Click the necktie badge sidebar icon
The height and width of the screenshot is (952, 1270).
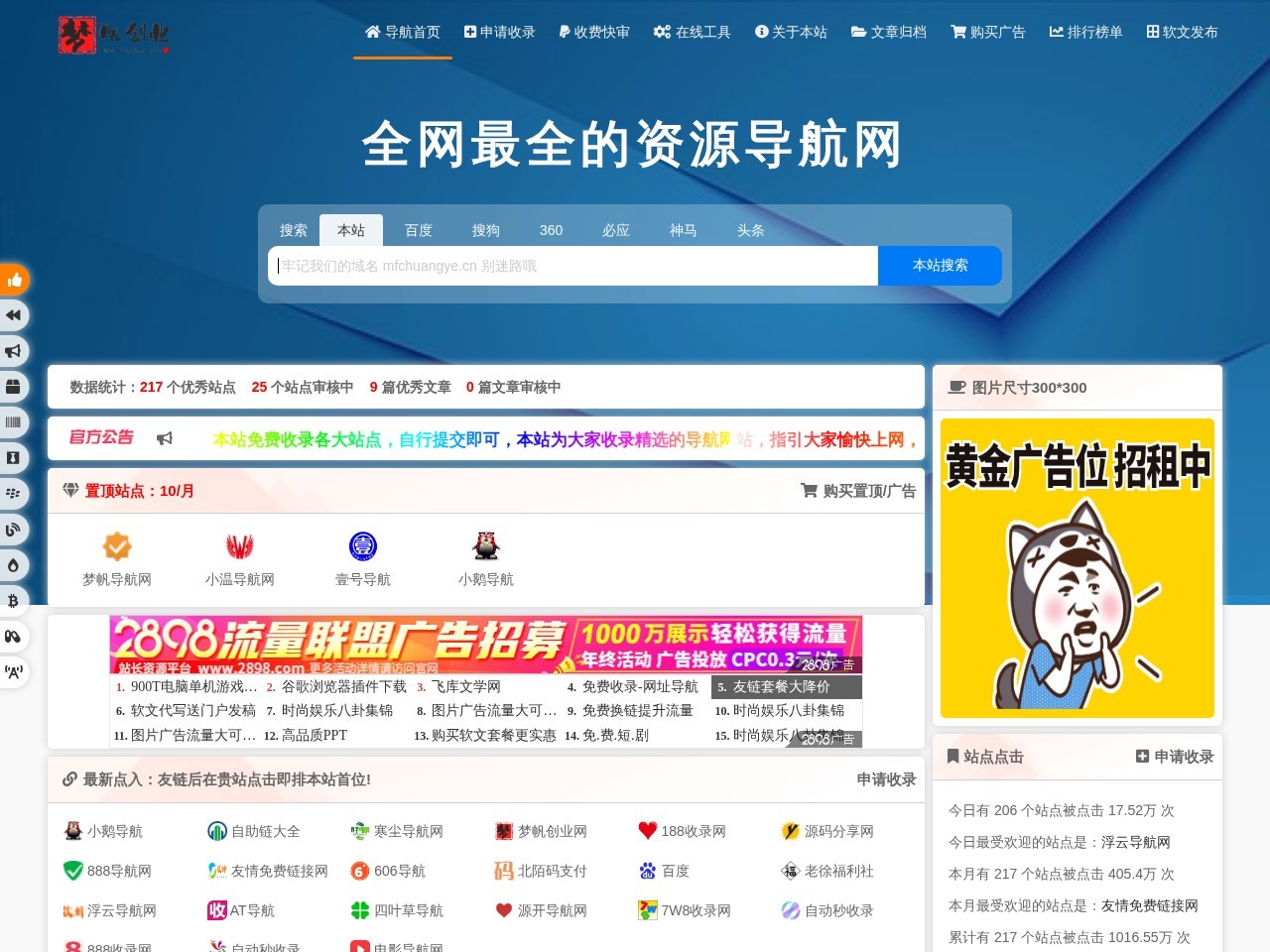tap(14, 458)
